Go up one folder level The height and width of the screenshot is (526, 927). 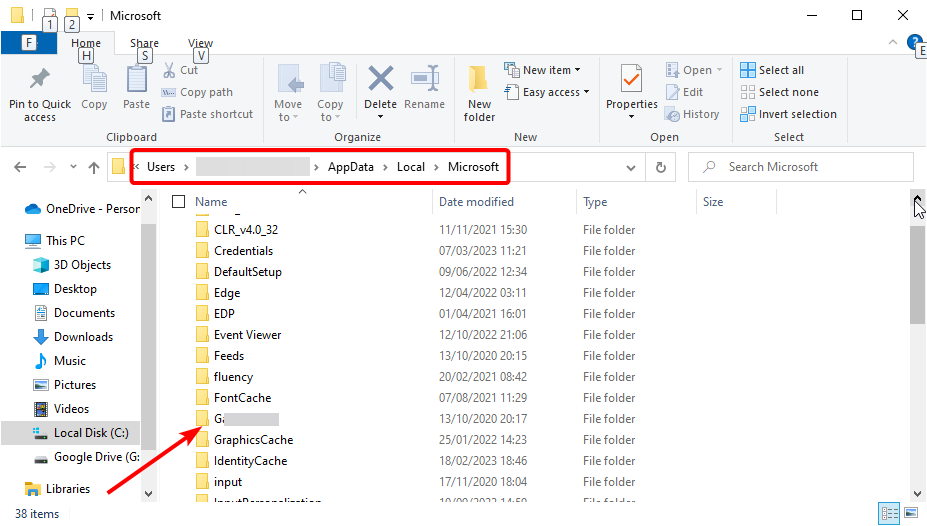(x=94, y=167)
